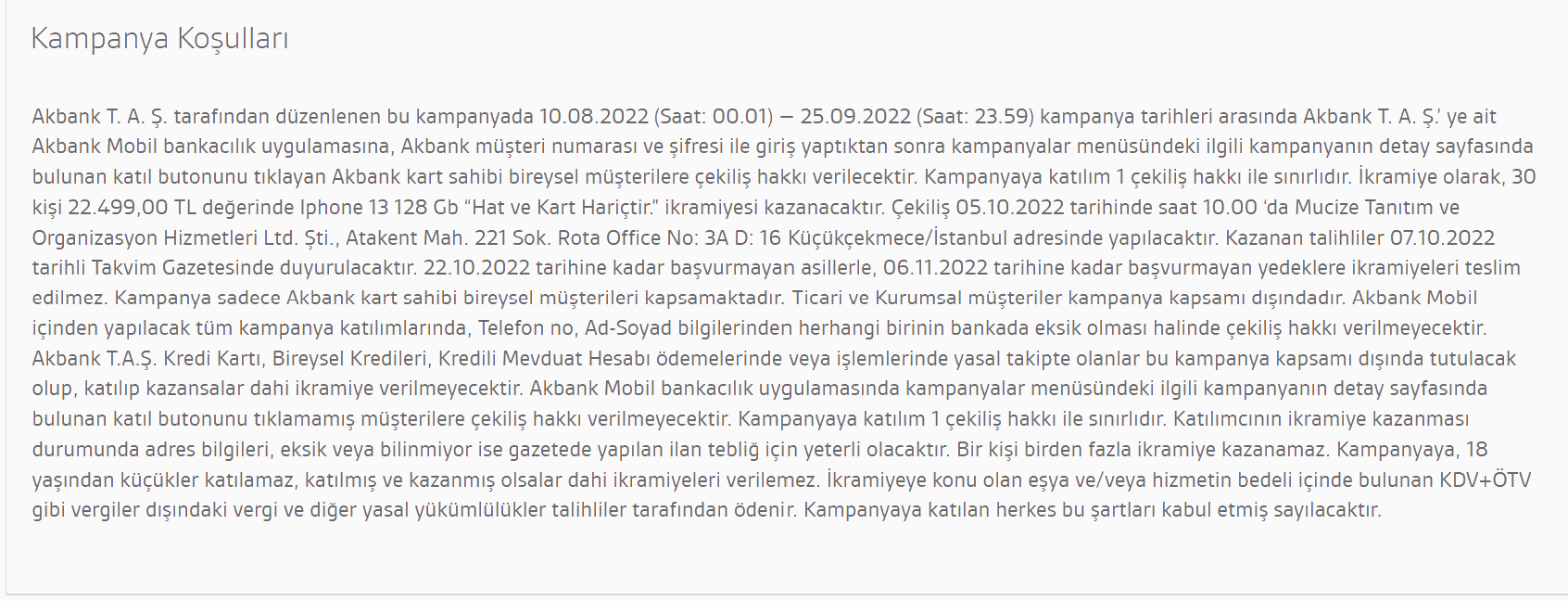Click the deadline date 22.10.2022

tap(478, 268)
